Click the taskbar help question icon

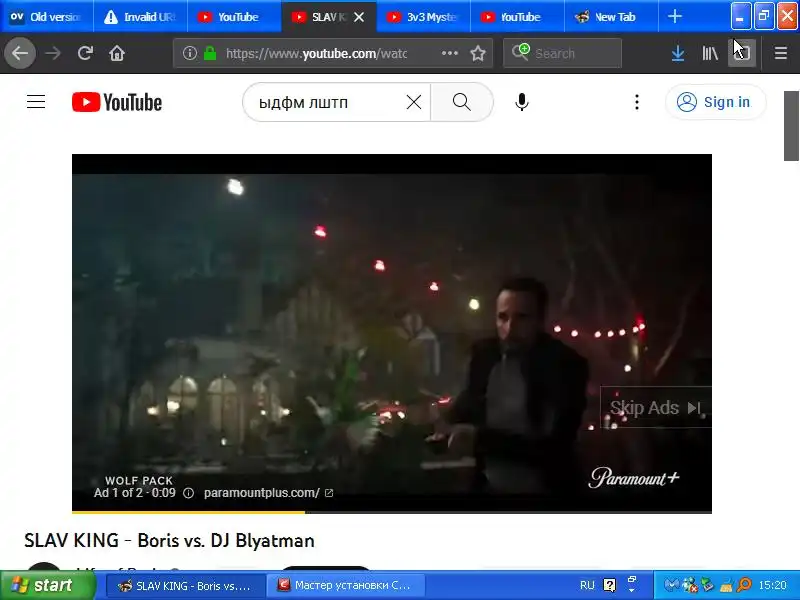609,585
